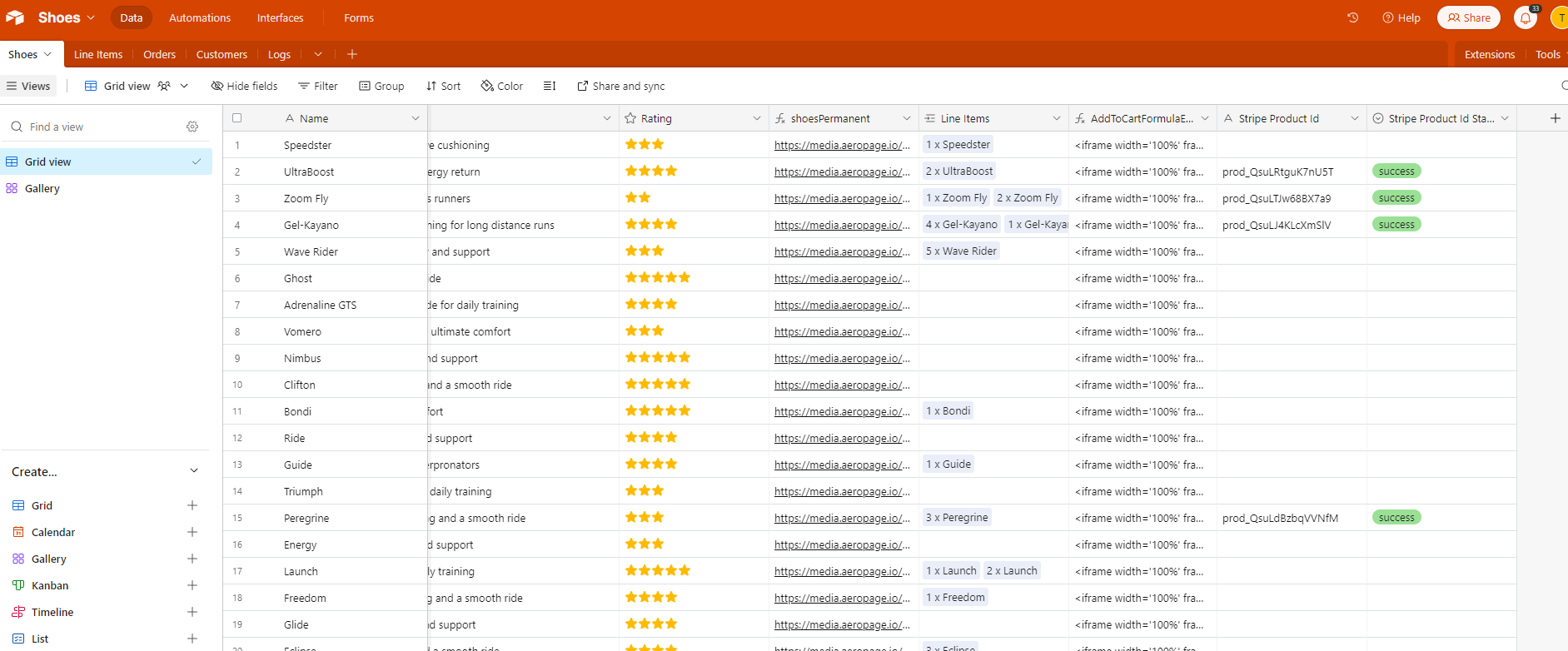Create a new Timeline view plus
Screen dimensions: 1568x651
[x=192, y=612]
